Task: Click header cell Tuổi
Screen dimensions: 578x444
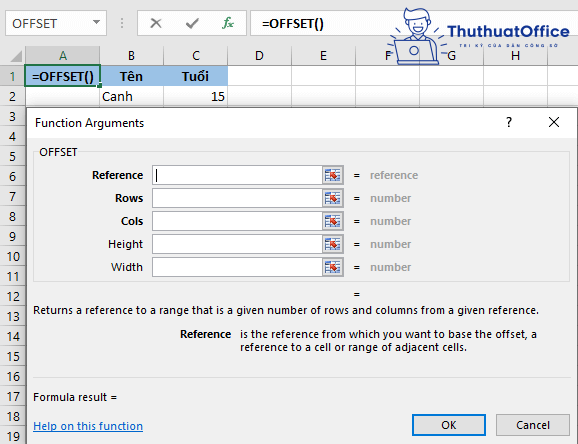Action: coord(196,76)
